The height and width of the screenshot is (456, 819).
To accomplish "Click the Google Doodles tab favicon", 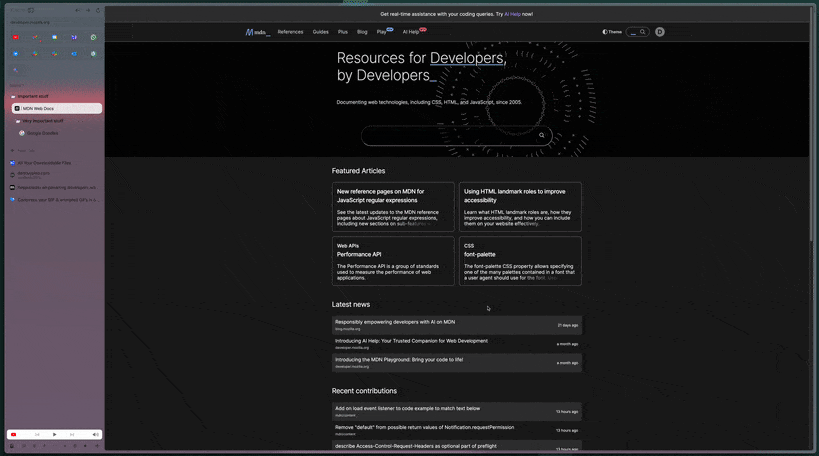I will tap(22, 133).
